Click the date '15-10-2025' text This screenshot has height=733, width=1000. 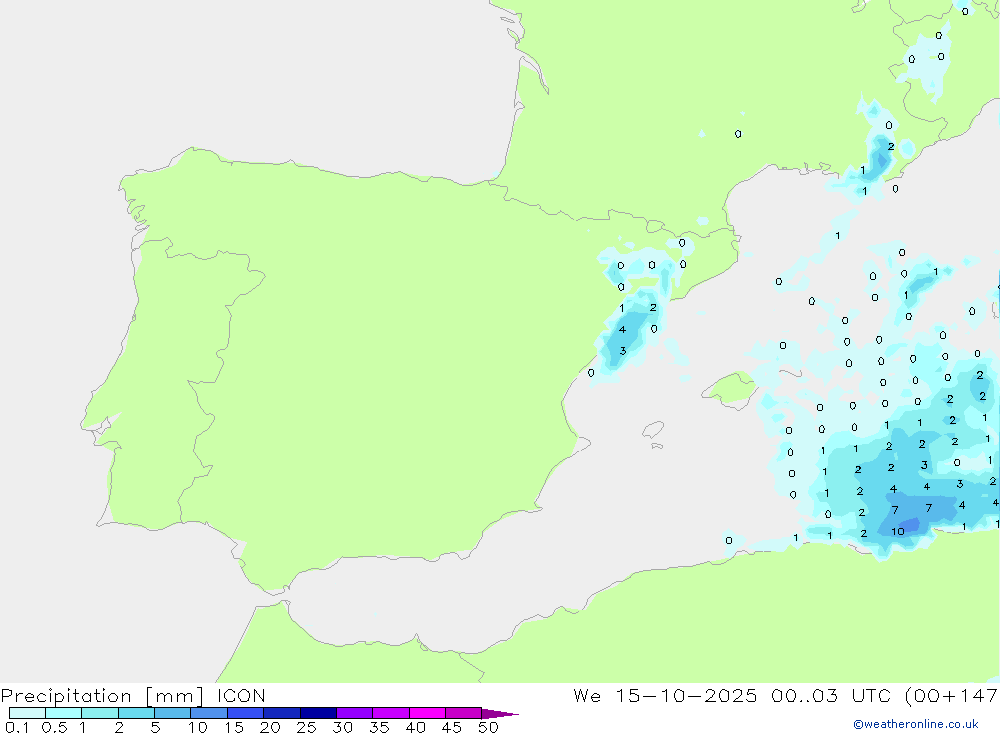(x=686, y=696)
